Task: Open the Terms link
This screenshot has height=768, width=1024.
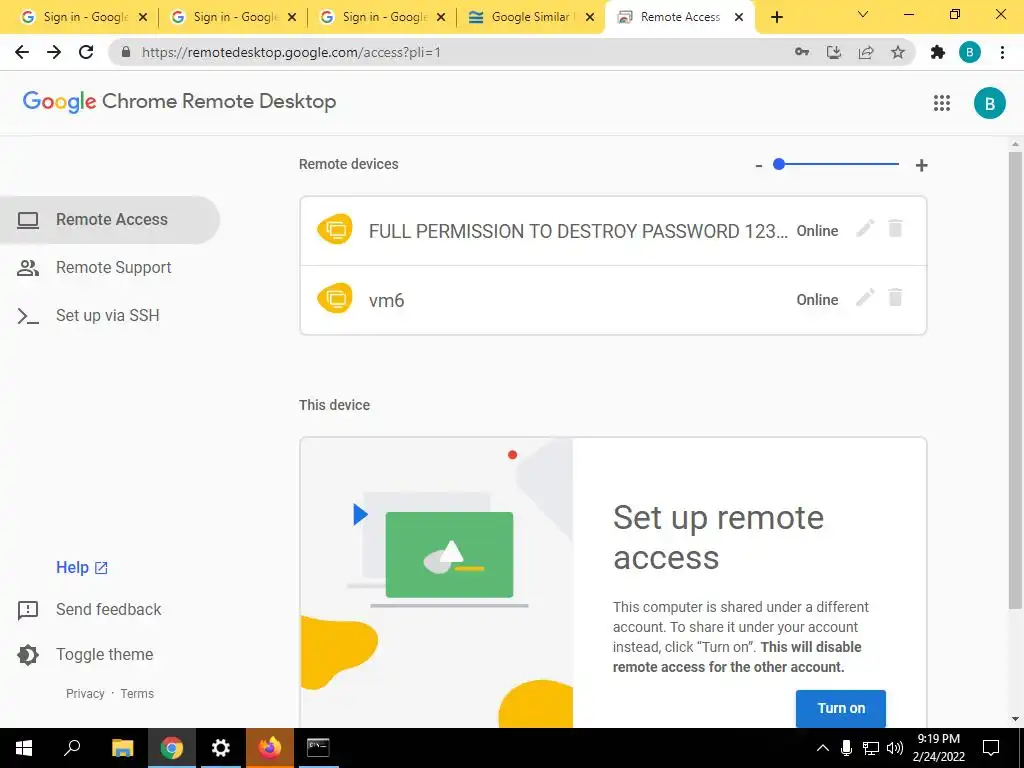Action: [137, 694]
